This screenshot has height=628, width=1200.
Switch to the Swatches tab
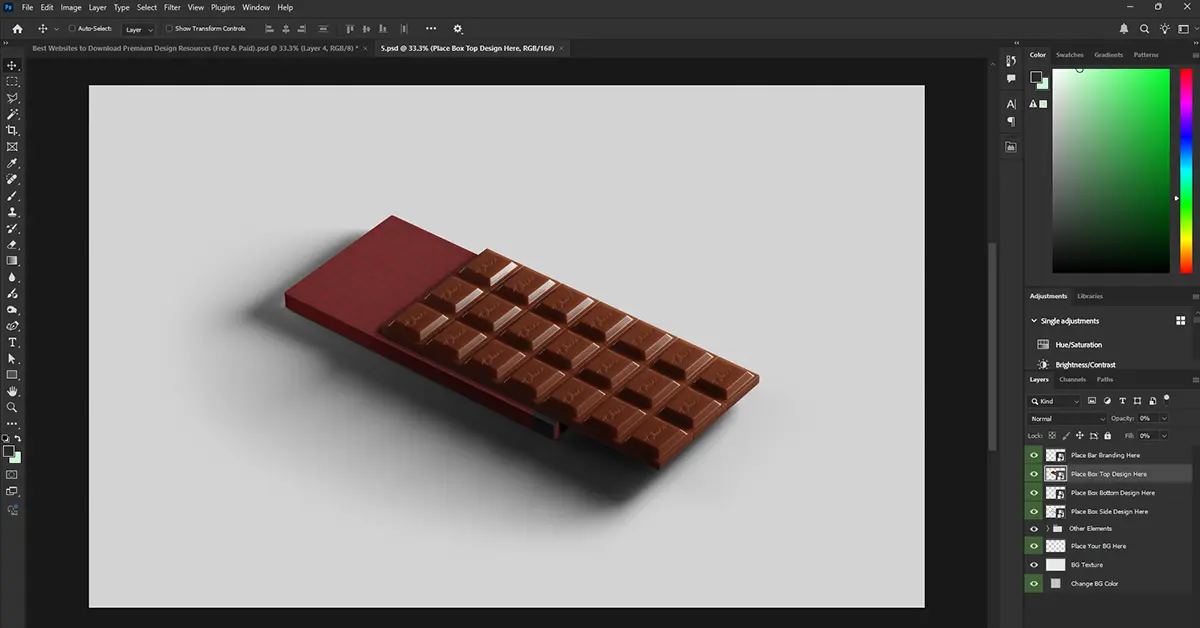(1069, 55)
